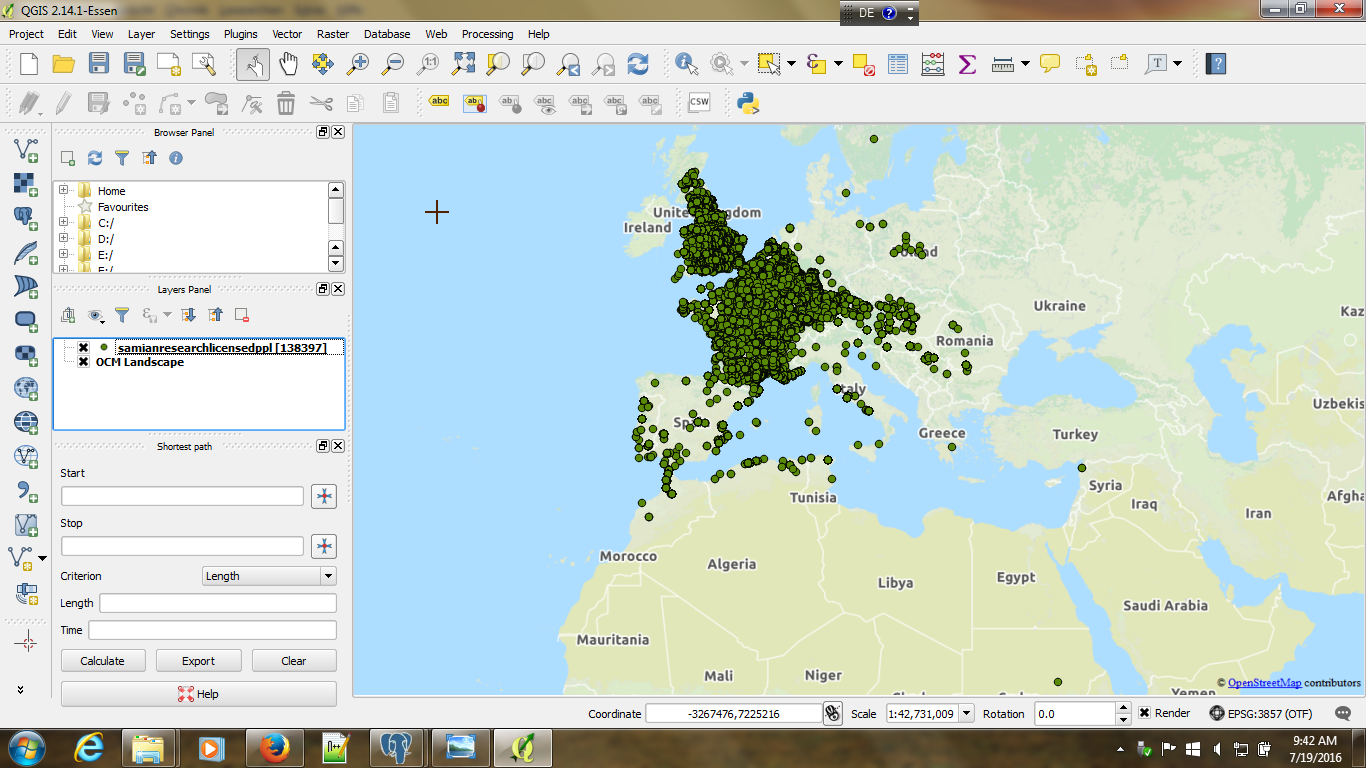Open the Python Console icon
This screenshot has height=768, width=1366.
point(748,102)
